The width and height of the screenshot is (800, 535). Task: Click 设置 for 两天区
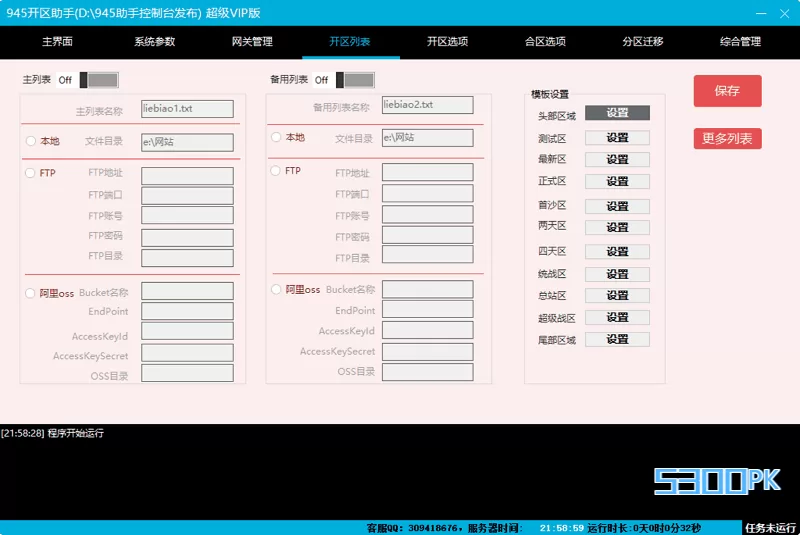click(617, 227)
